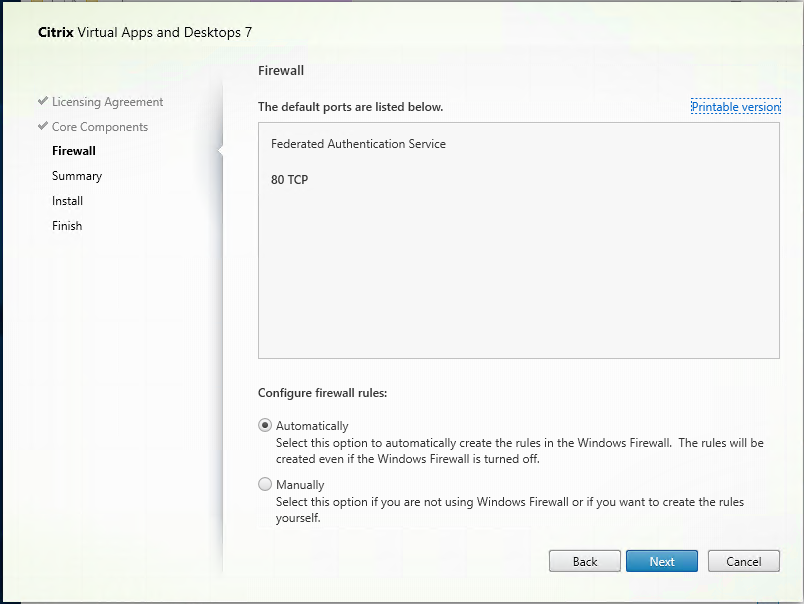Select Install step in sidebar

(x=67, y=201)
